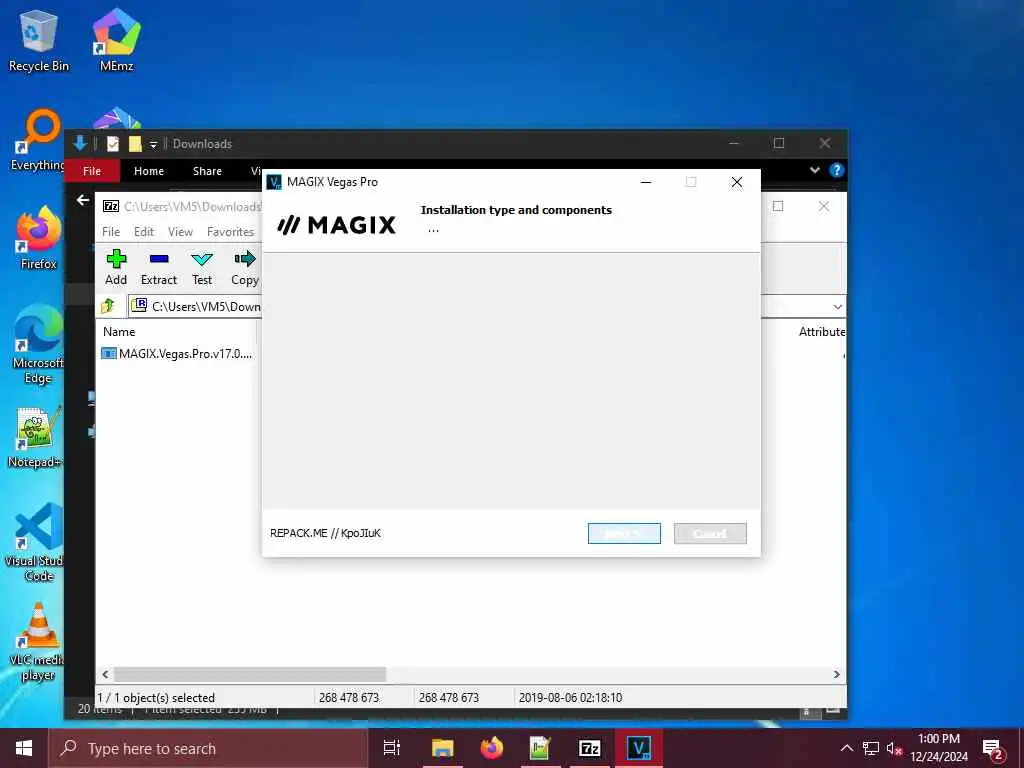This screenshot has width=1024, height=768.
Task: Click the horizontal scrollbar thumb in 7-Zip
Action: coord(249,674)
